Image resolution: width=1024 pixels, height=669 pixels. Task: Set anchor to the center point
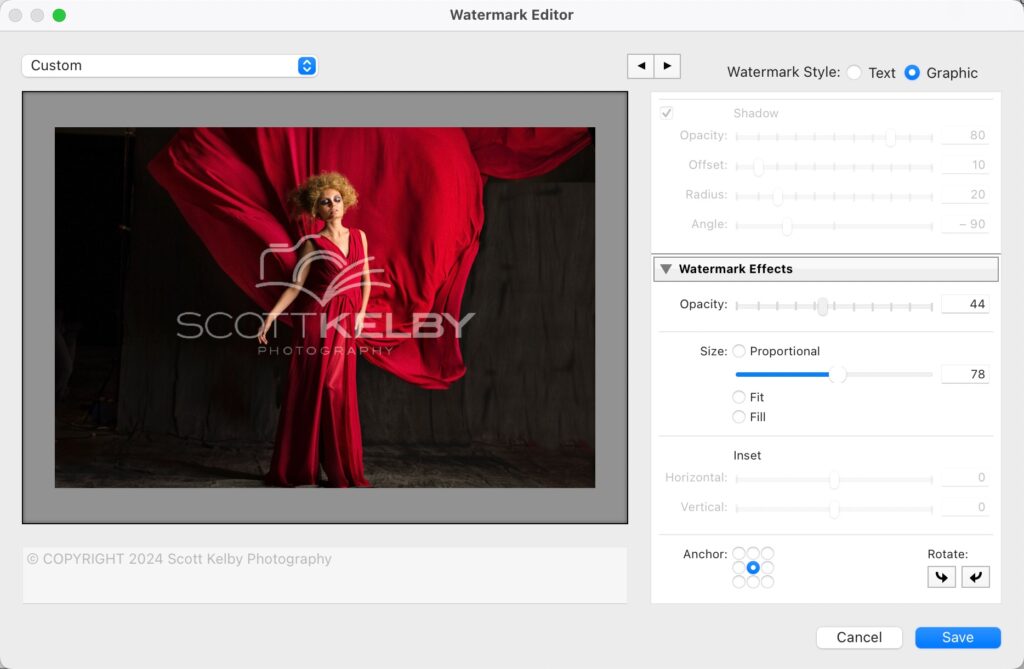coord(753,568)
